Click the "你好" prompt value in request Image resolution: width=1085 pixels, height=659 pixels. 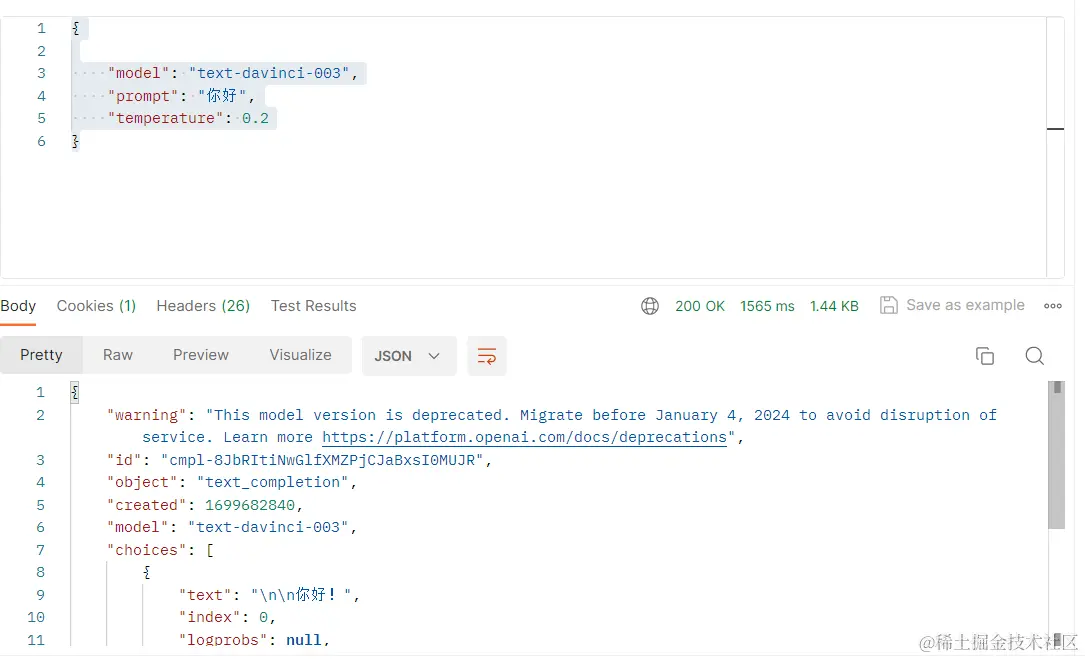point(223,96)
